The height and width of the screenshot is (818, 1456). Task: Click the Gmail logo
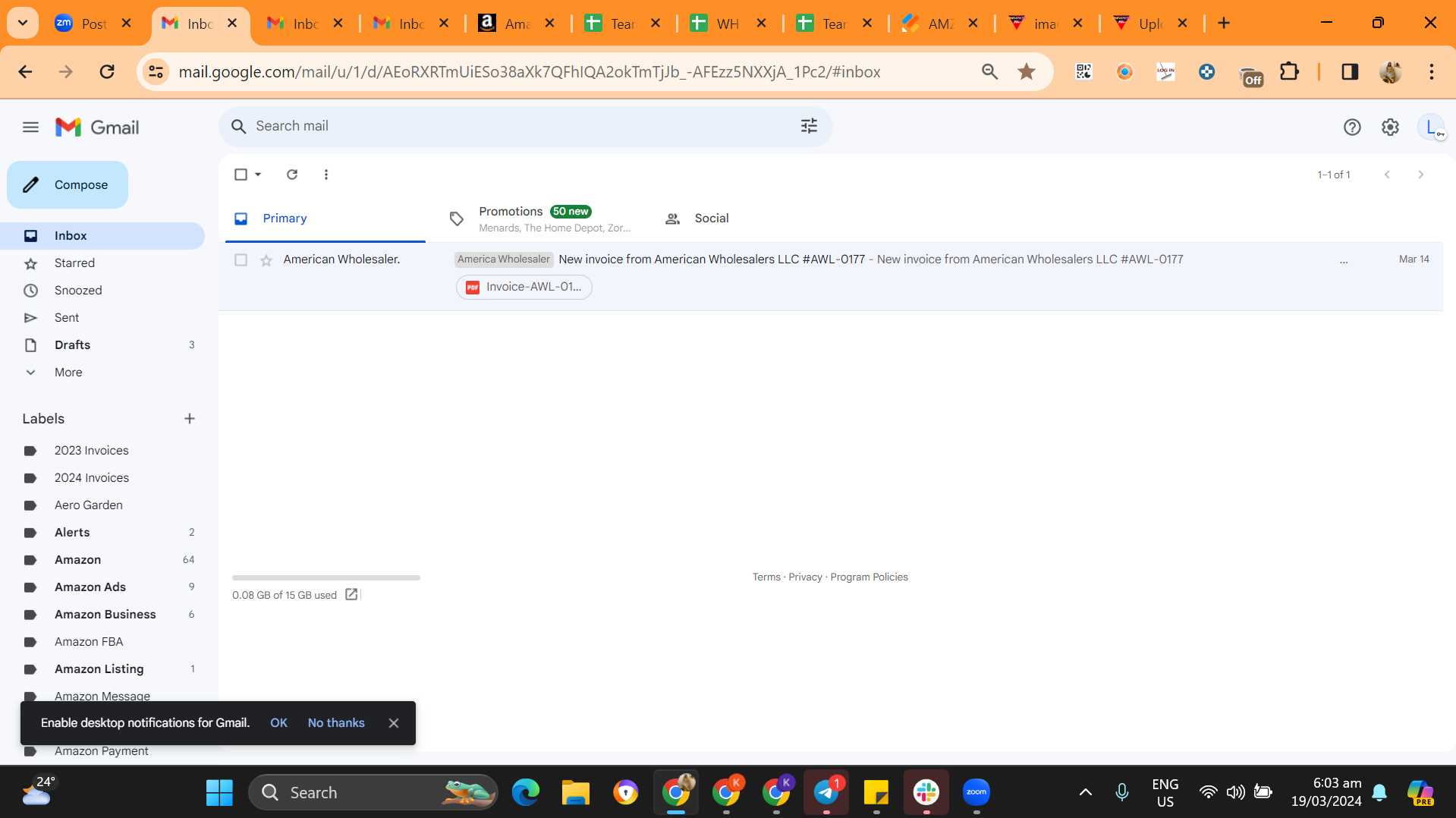(x=97, y=127)
